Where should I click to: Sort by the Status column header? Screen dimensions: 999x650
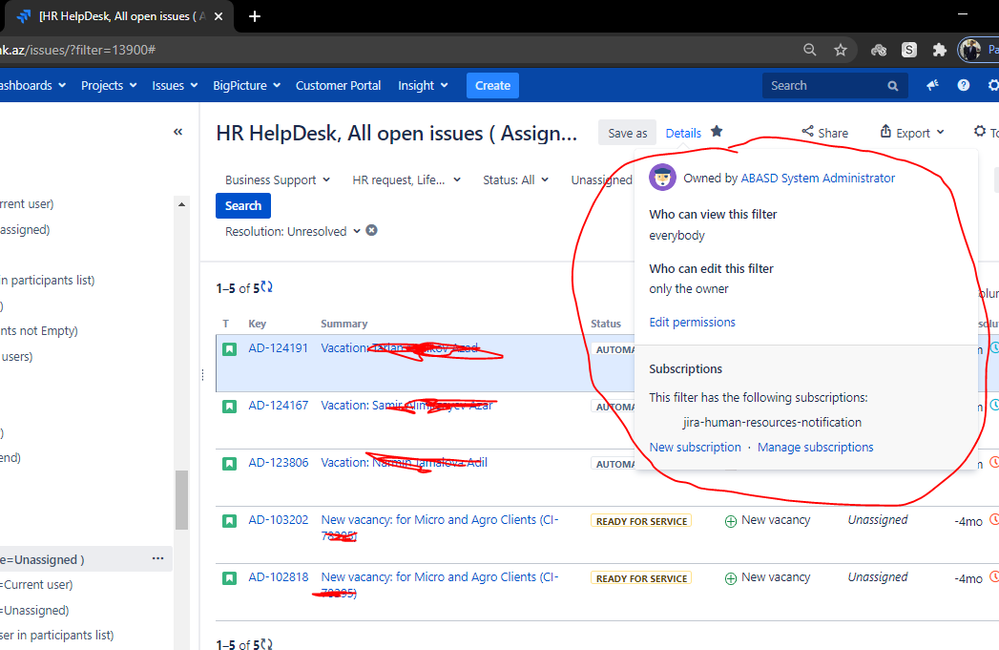click(x=605, y=324)
